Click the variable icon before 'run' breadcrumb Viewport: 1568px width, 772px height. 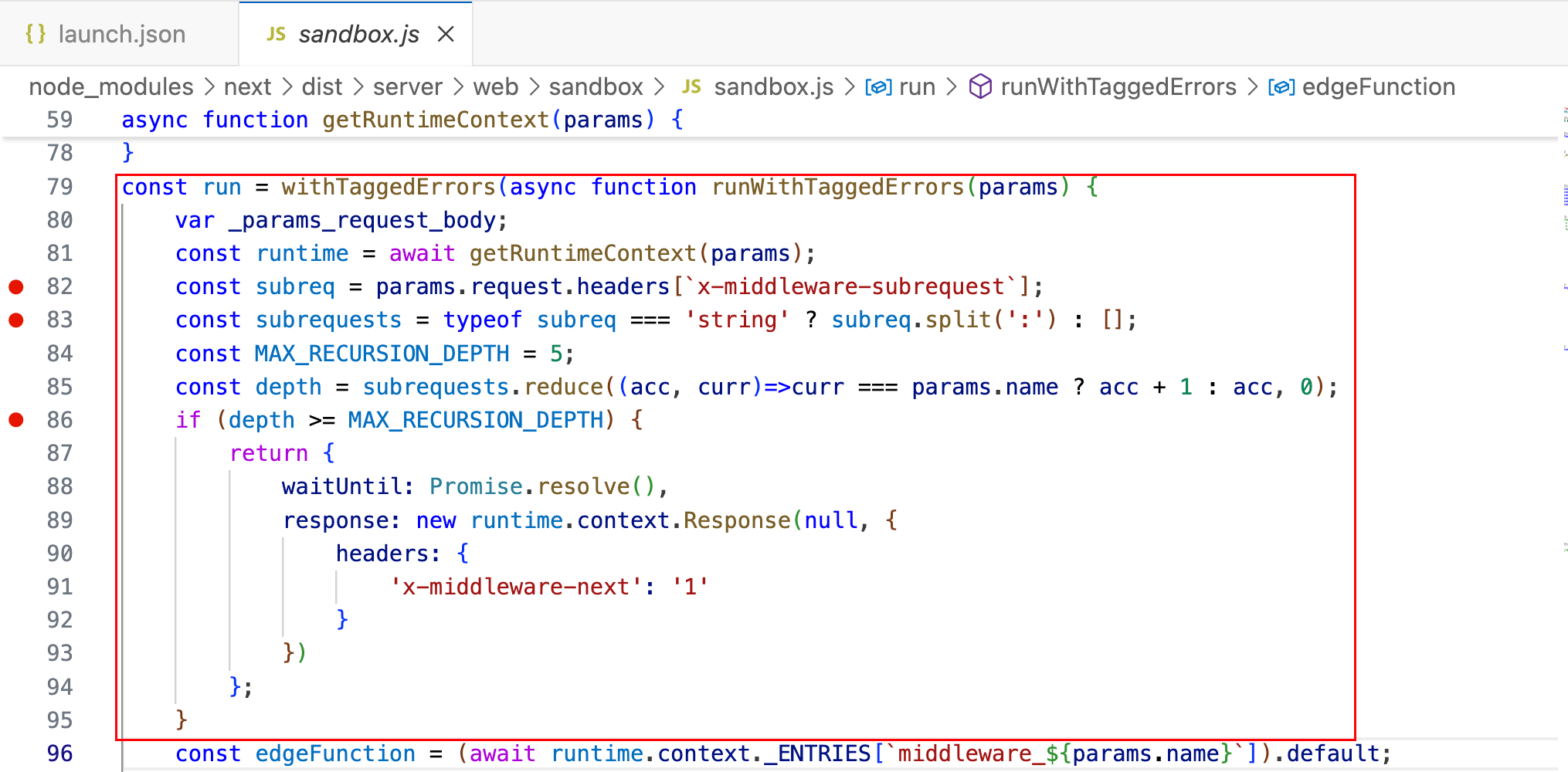coord(878,87)
